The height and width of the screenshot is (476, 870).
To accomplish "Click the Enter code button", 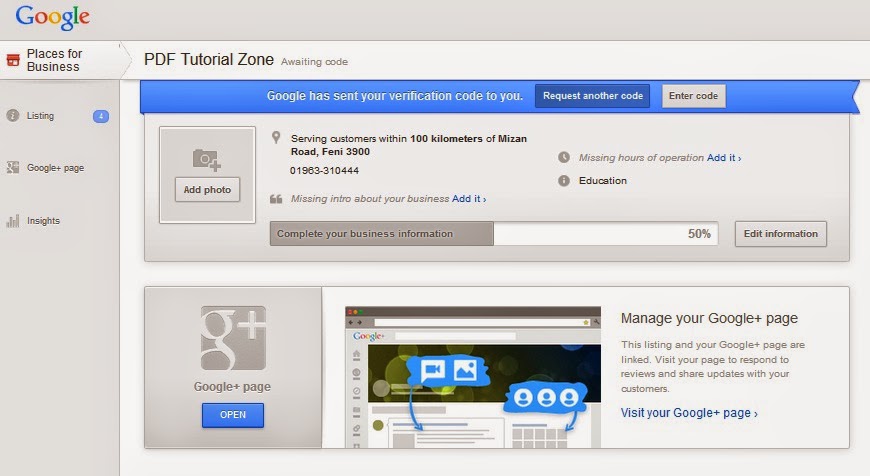I will point(693,96).
